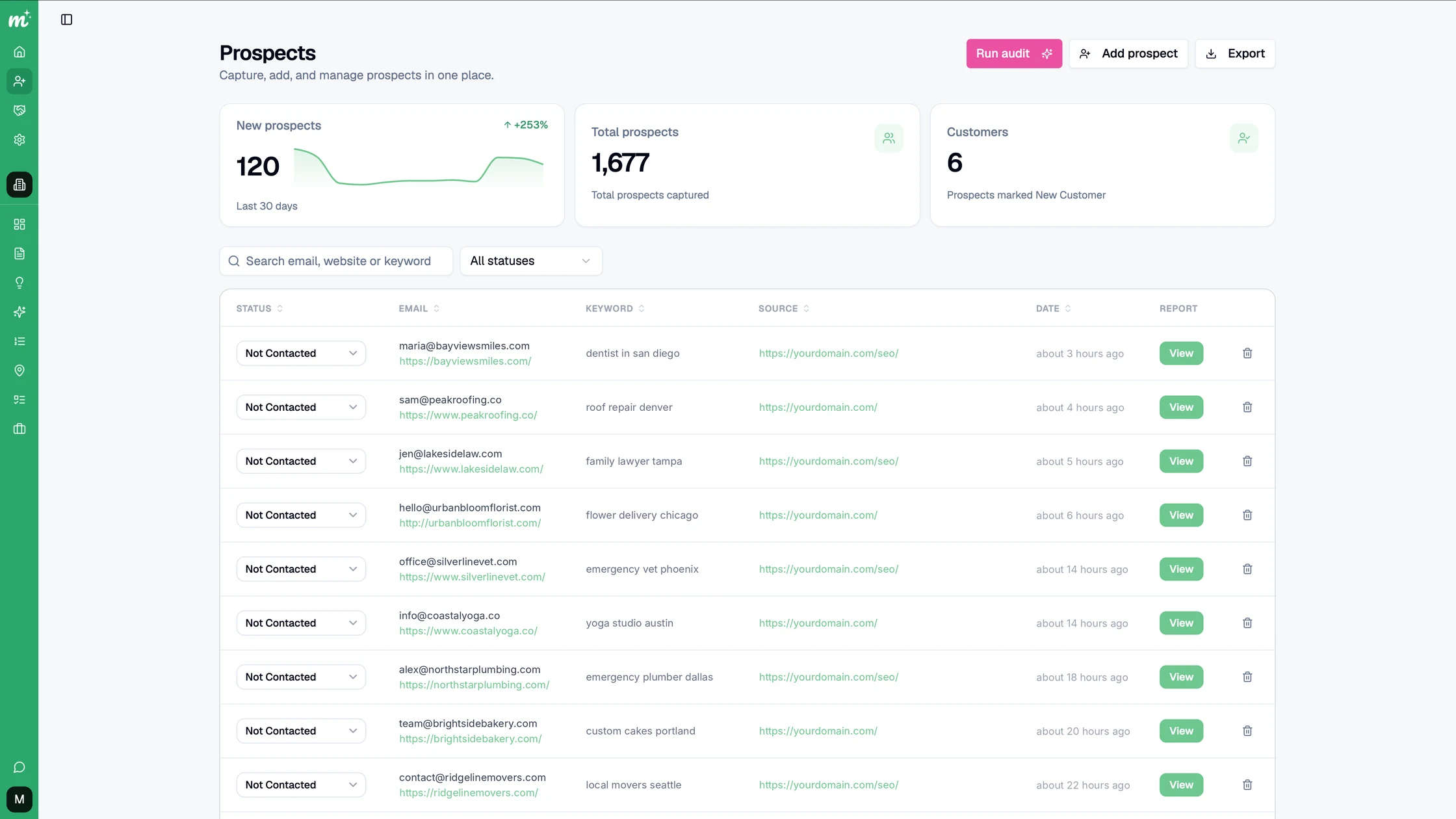Sort table by Keyword column header
Viewport: 1456px width, 819px height.
click(615, 309)
